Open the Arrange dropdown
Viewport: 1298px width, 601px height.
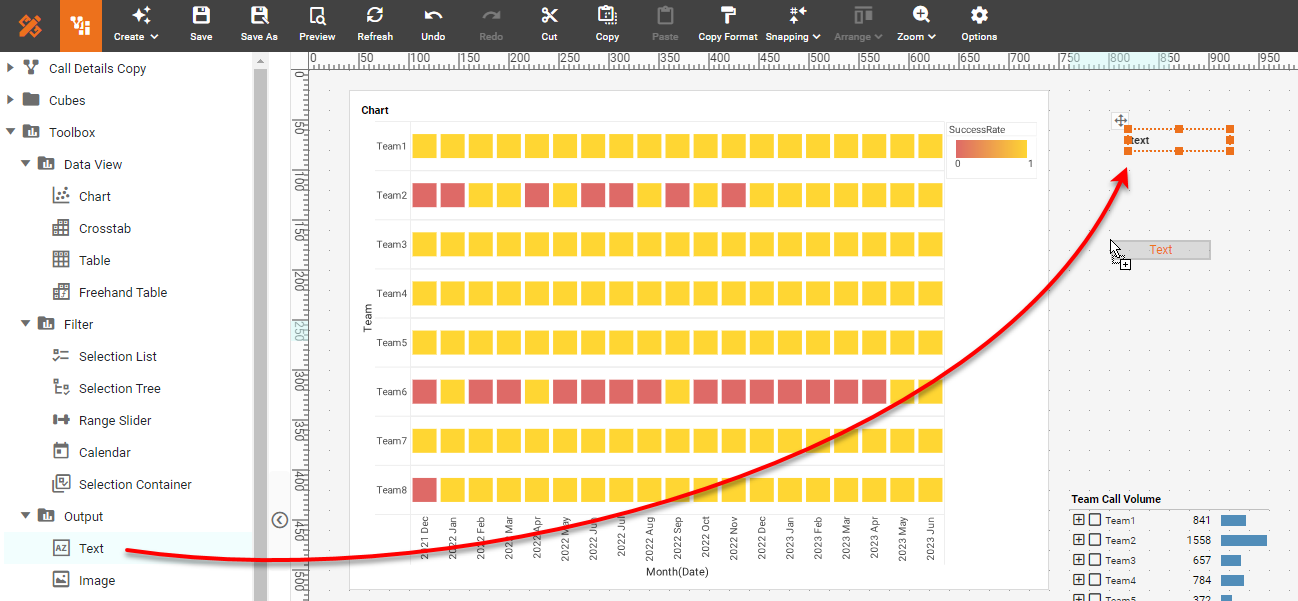(858, 25)
